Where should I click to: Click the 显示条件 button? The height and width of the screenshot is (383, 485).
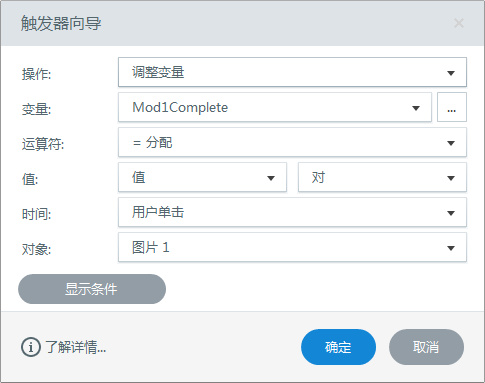click(x=92, y=289)
